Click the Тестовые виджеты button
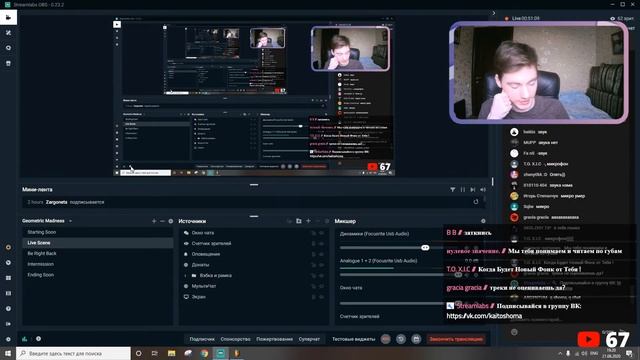Viewport: 640px width, 360px height. click(x=353, y=339)
